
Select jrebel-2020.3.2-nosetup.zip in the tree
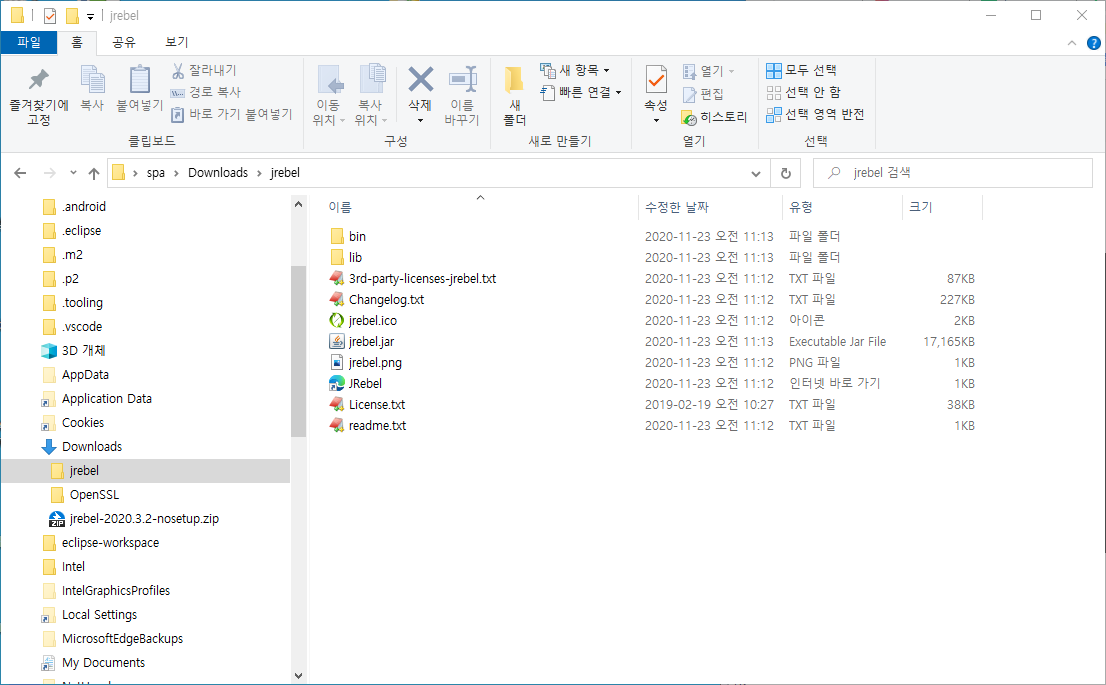point(144,519)
